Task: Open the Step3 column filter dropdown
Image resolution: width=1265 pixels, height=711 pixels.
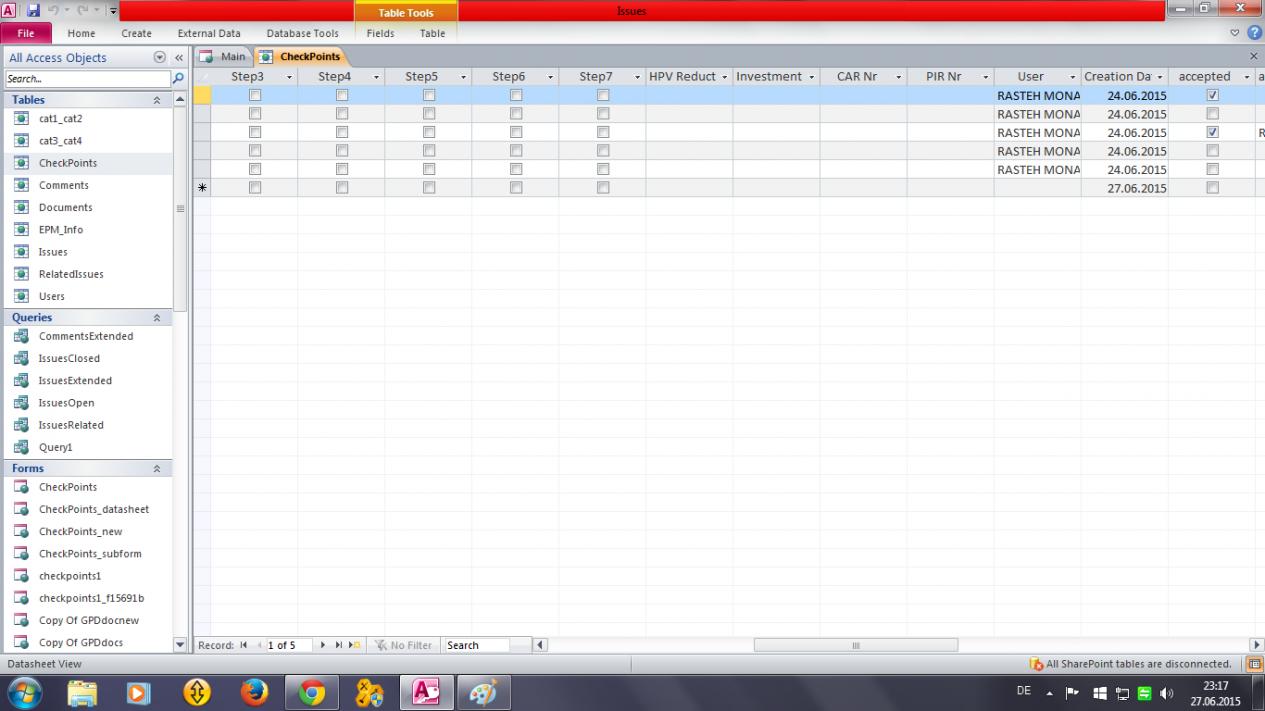Action: 289,77
